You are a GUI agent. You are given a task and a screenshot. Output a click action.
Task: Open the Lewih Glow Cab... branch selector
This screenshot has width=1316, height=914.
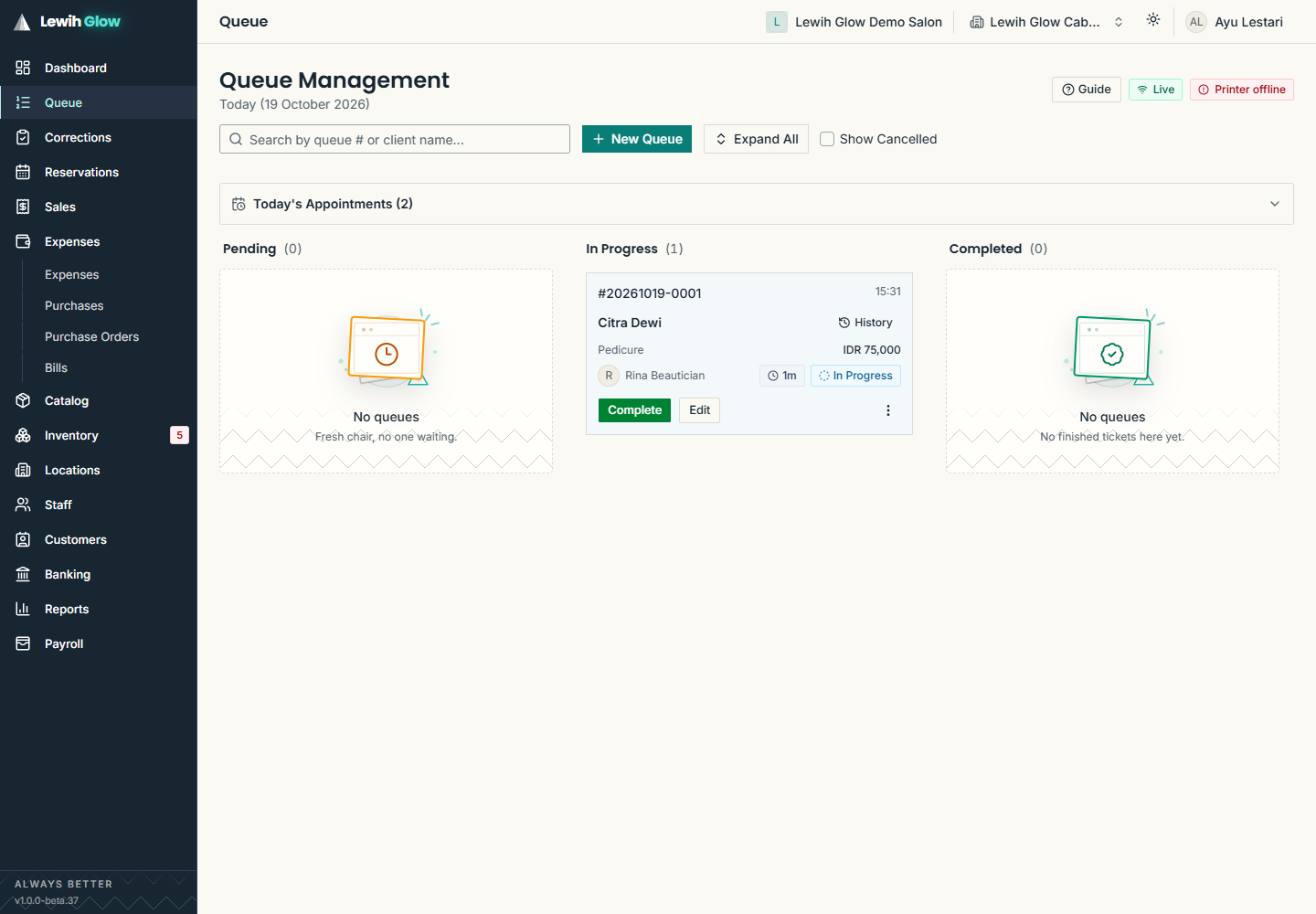[x=1045, y=22]
